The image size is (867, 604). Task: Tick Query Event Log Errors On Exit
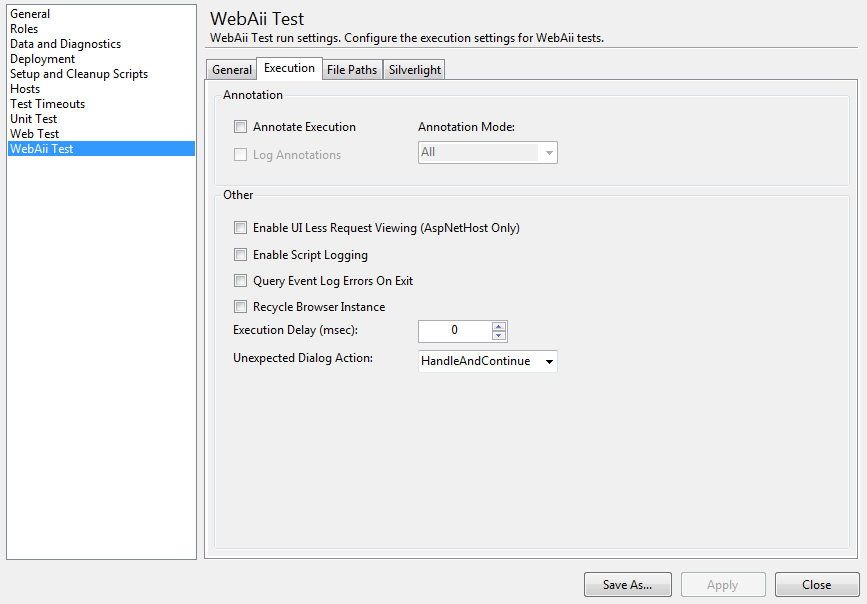tap(240, 281)
